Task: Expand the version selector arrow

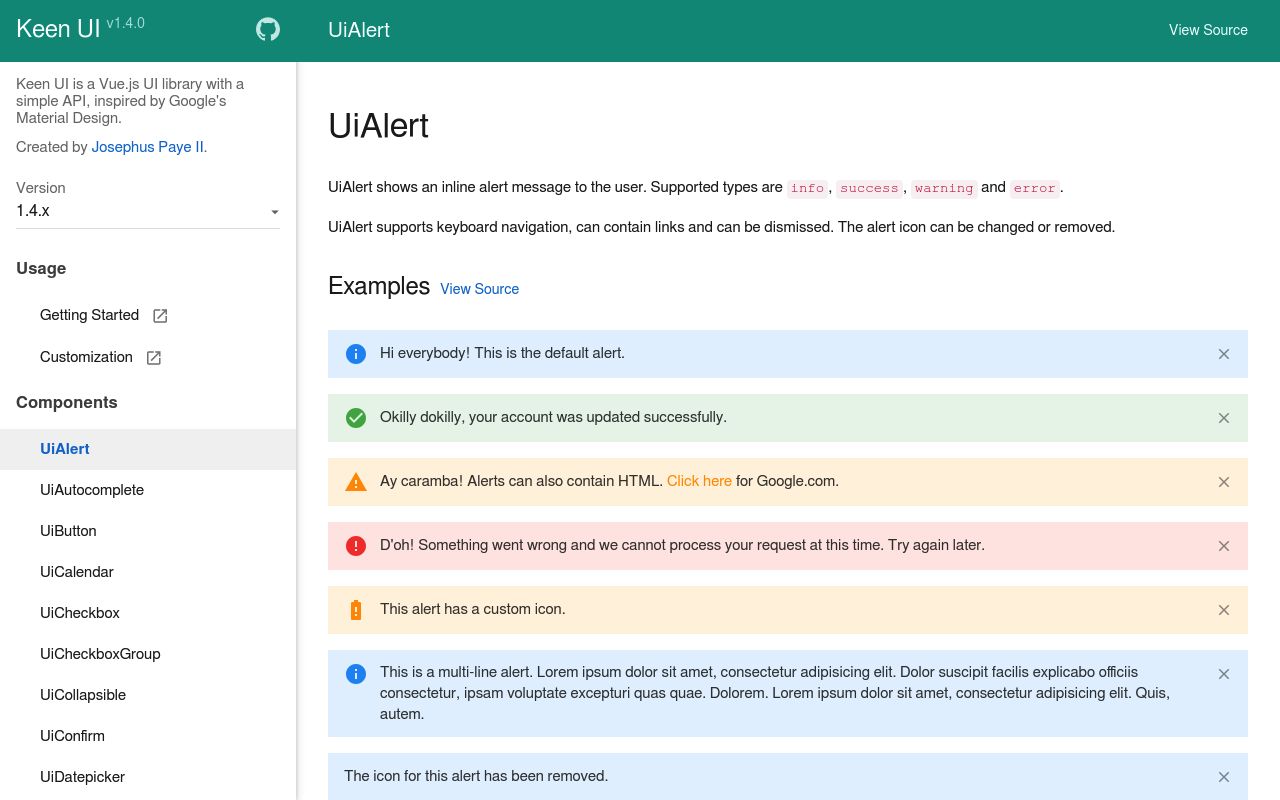Action: (275, 212)
